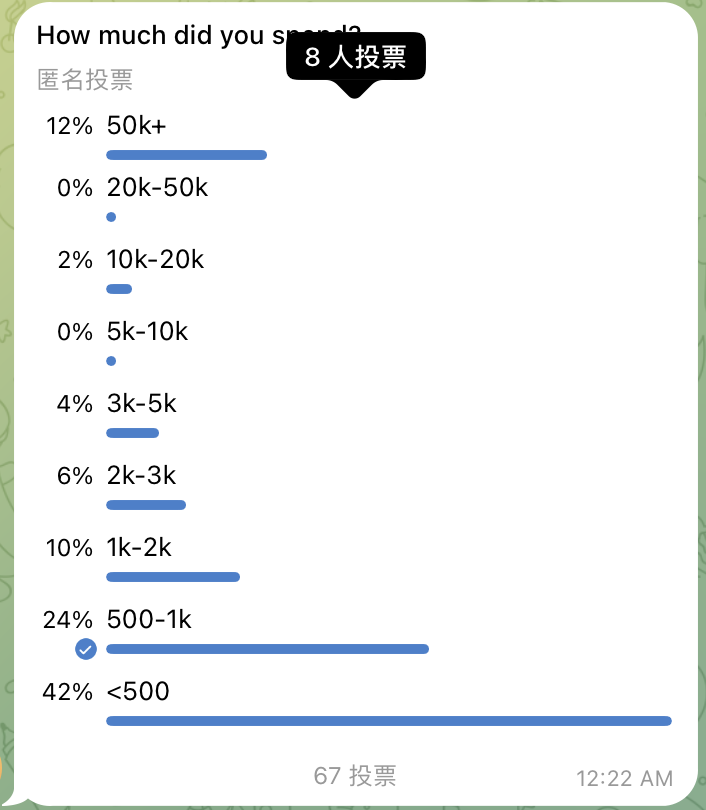706x810 pixels.
Task: Click the 500-1k result bar
Action: pos(267,649)
